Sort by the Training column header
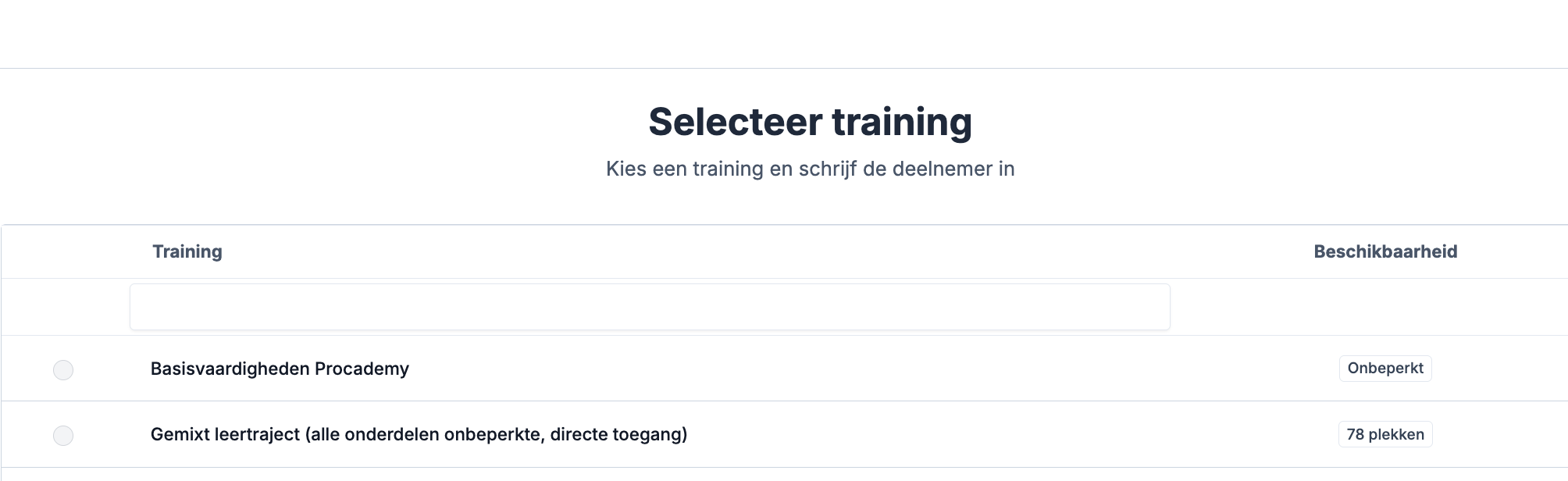Screen dimensions: 1568x481 [x=187, y=251]
